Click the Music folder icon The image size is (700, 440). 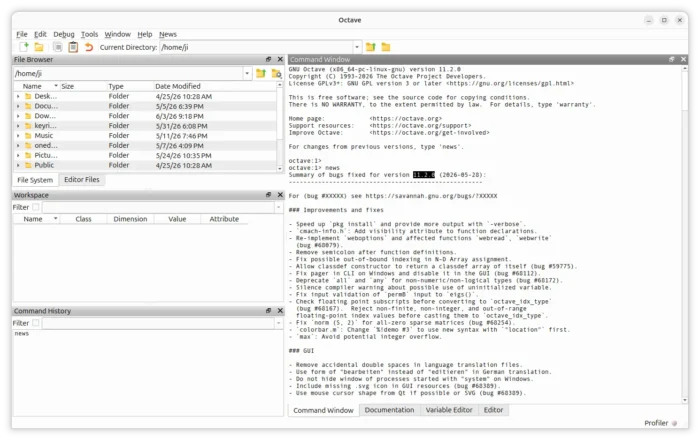click(x=29, y=136)
